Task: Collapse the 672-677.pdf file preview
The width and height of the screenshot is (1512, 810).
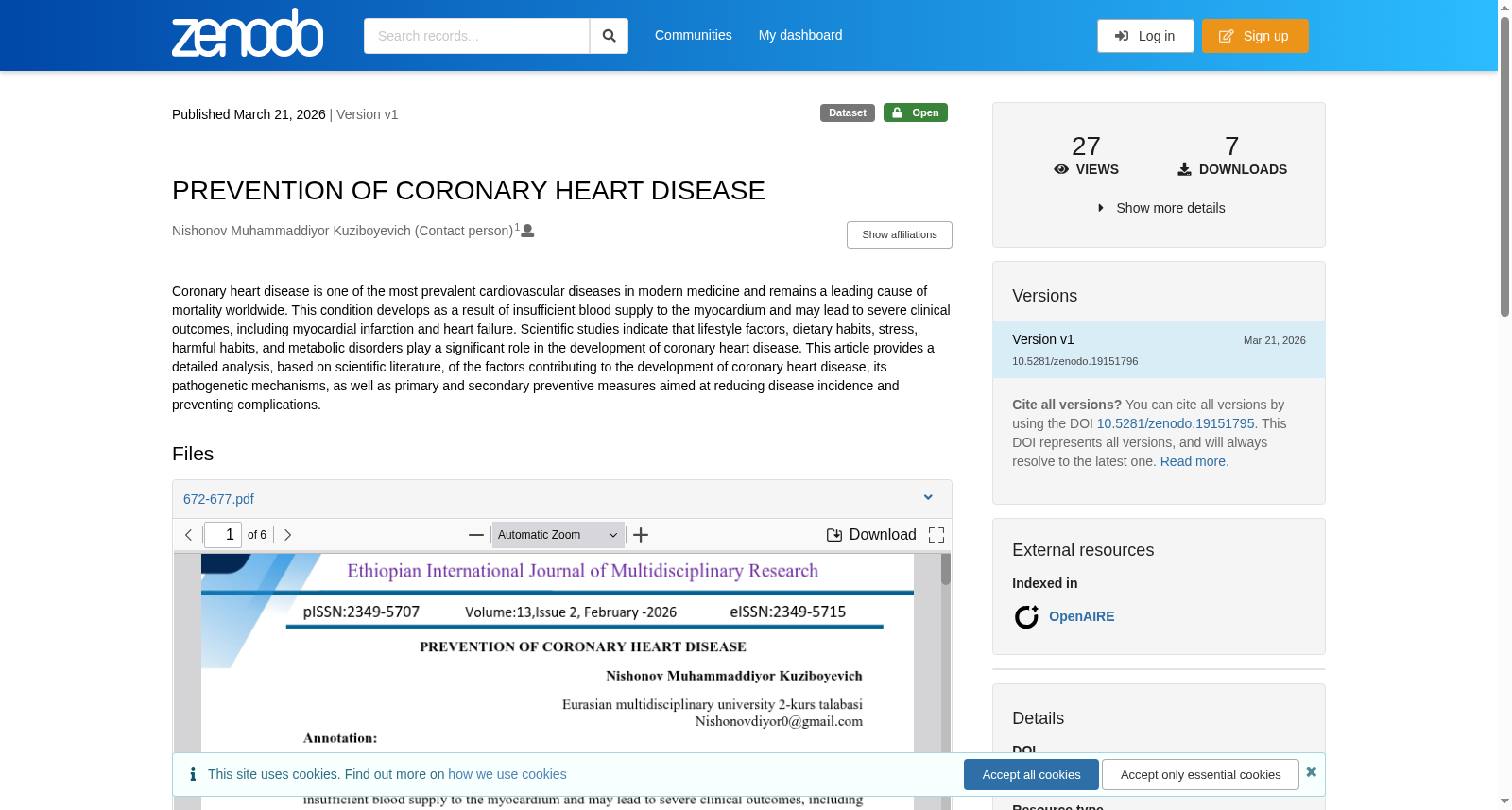Action: 928,498
